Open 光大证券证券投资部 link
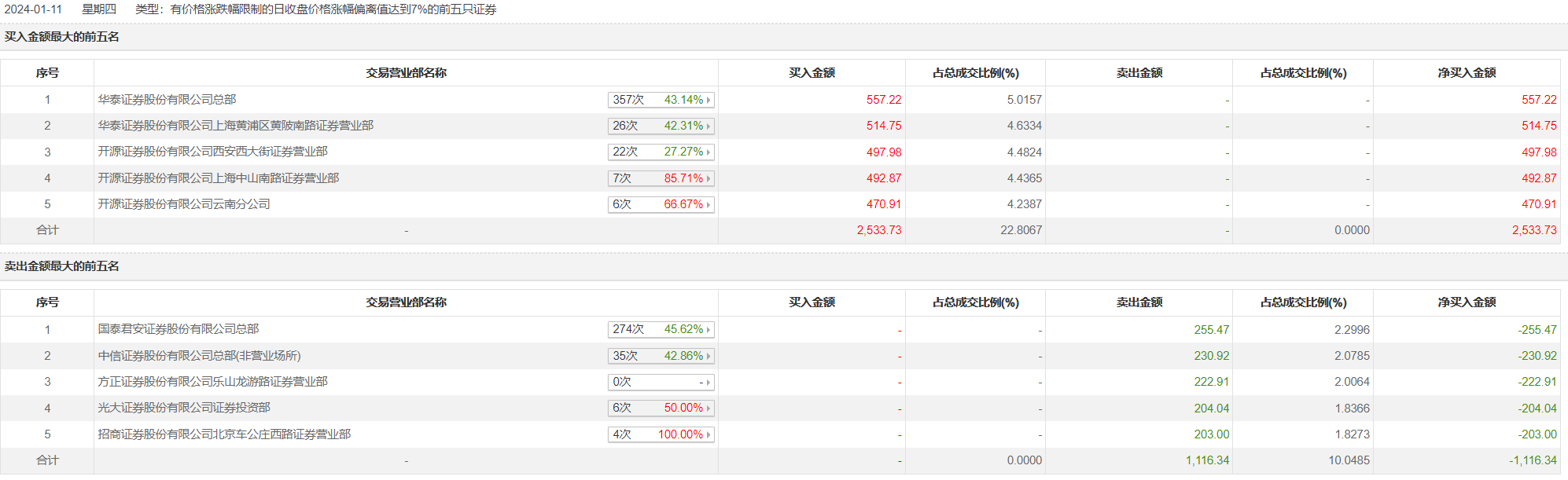Image resolution: width=1568 pixels, height=480 pixels. [183, 408]
